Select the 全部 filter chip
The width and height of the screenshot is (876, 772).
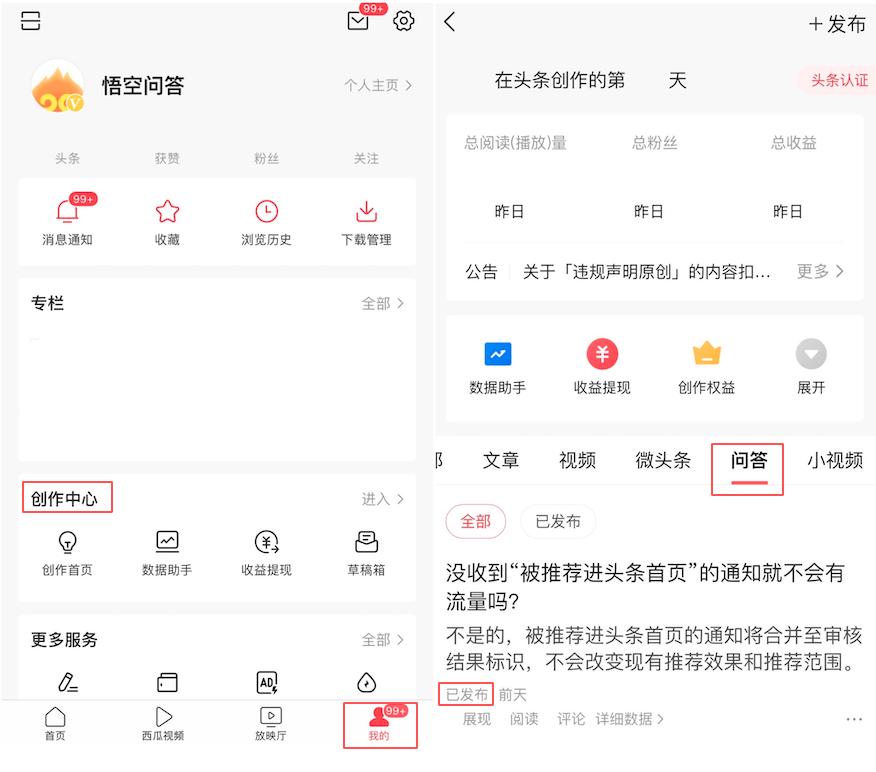[476, 521]
